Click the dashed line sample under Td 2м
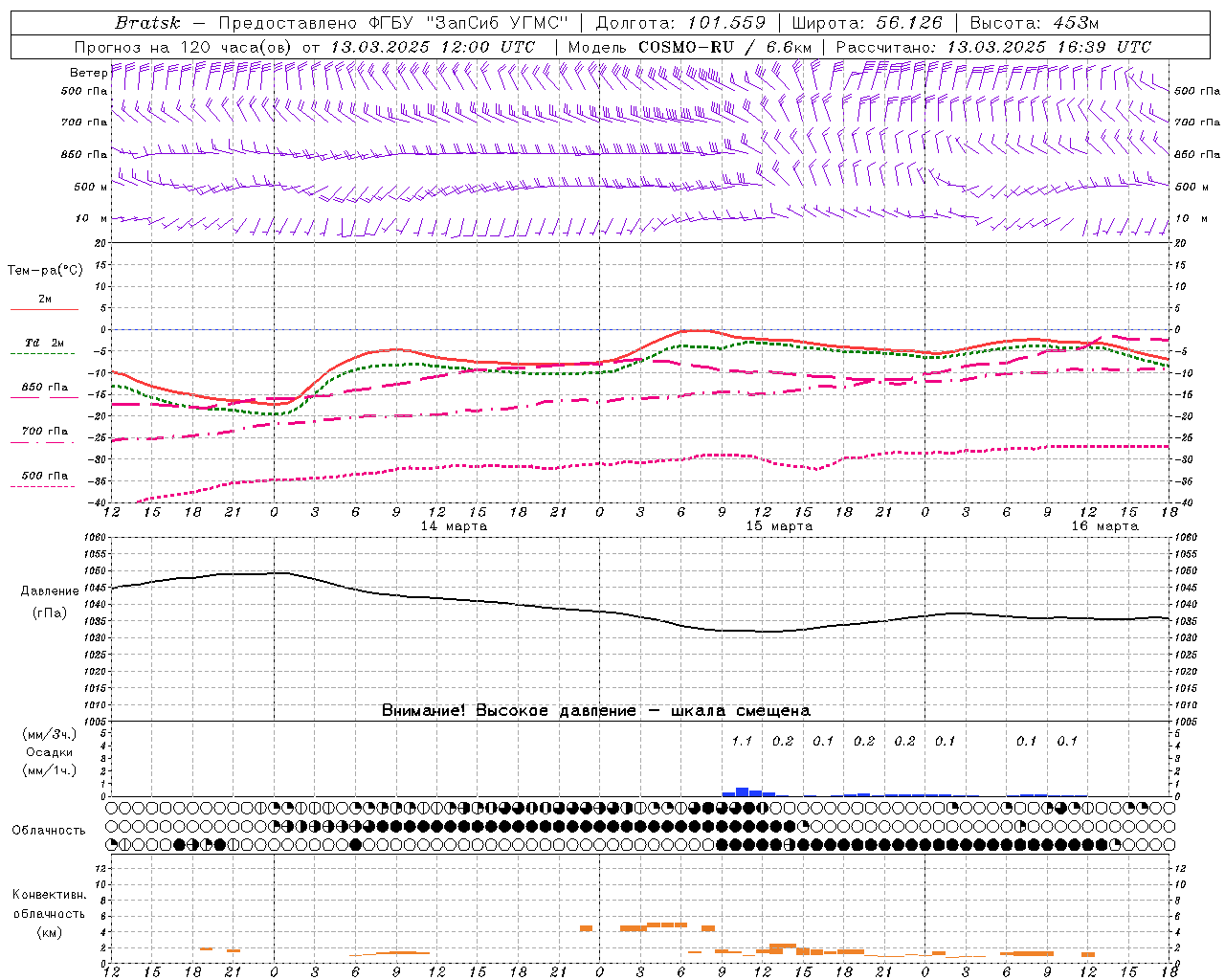This screenshot has width=1225, height=980. point(44,354)
